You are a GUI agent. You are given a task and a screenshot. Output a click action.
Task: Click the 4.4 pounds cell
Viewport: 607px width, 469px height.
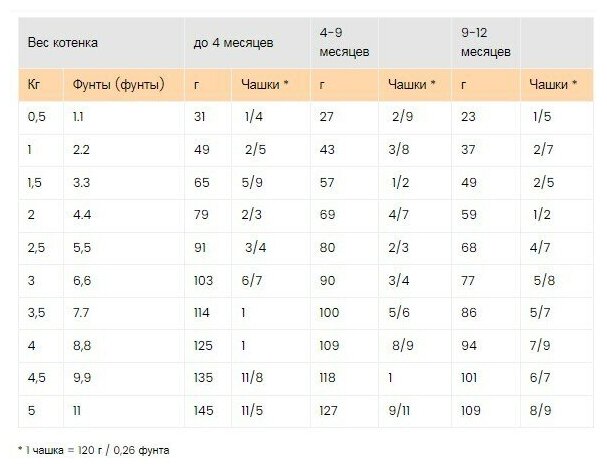[83, 215]
